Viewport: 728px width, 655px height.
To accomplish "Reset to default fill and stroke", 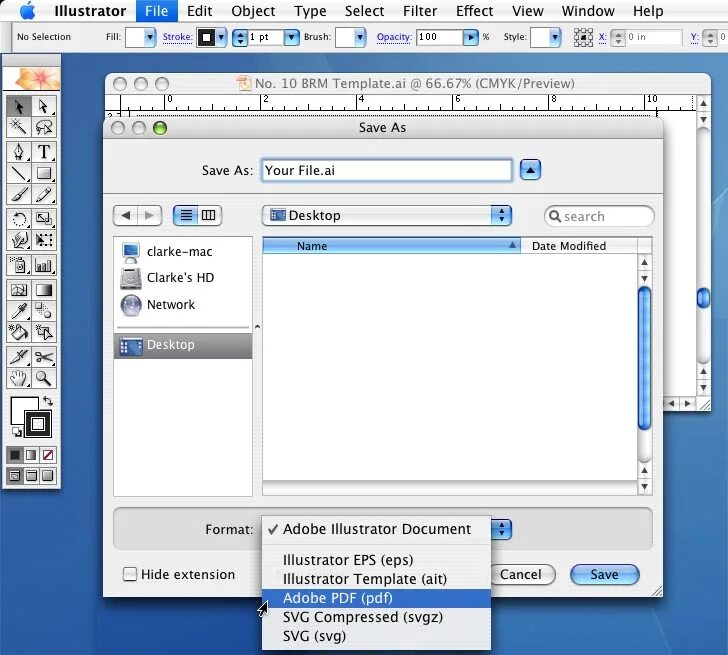I will [16, 432].
